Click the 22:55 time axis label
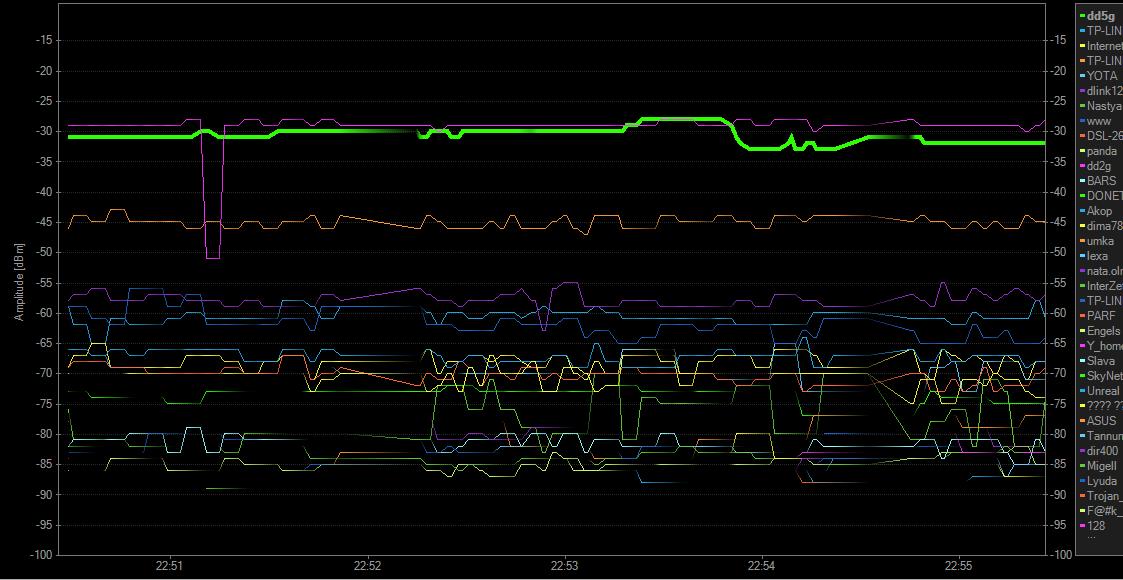 pyautogui.click(x=960, y=566)
